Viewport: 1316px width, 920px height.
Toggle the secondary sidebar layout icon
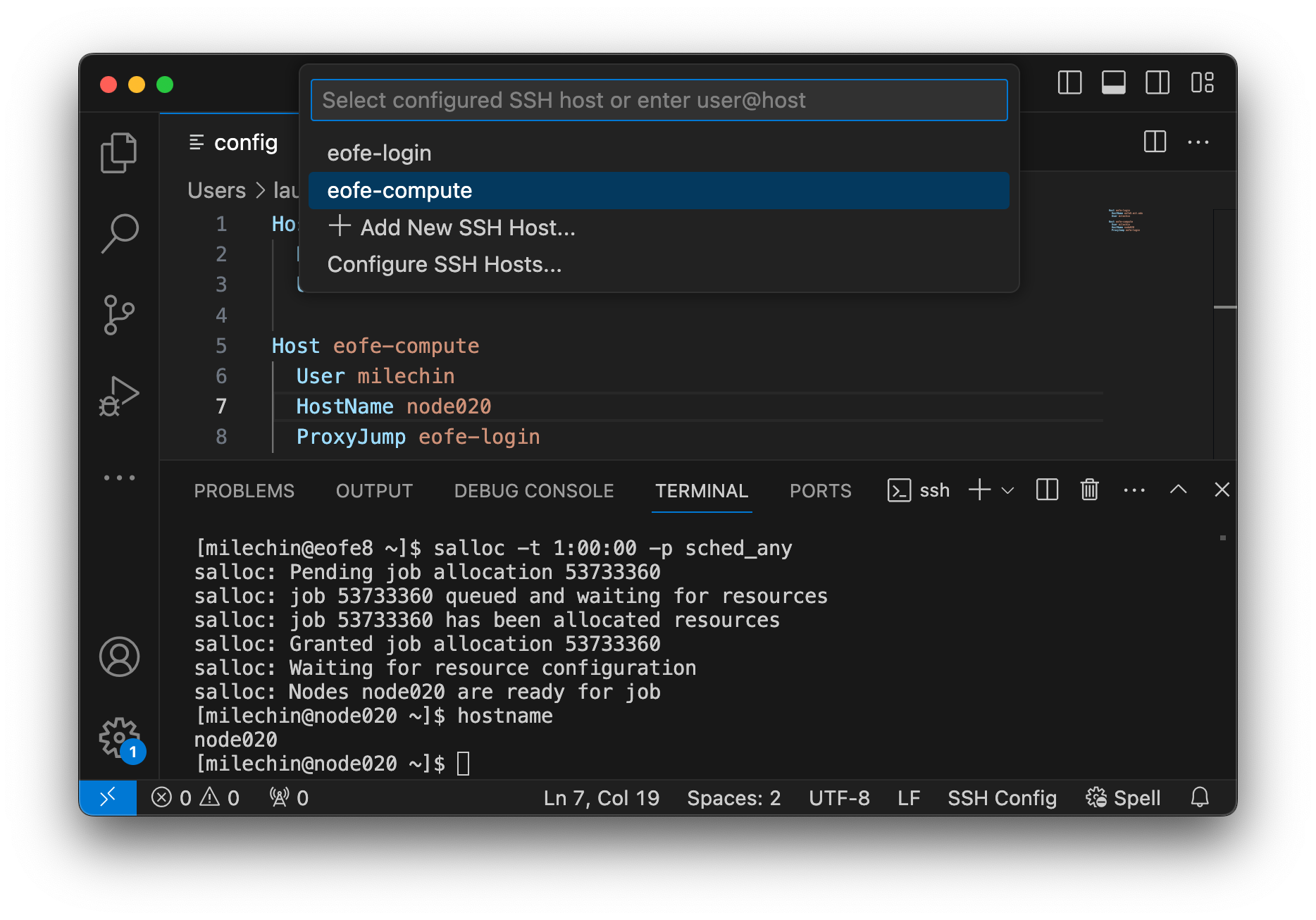point(1157,82)
